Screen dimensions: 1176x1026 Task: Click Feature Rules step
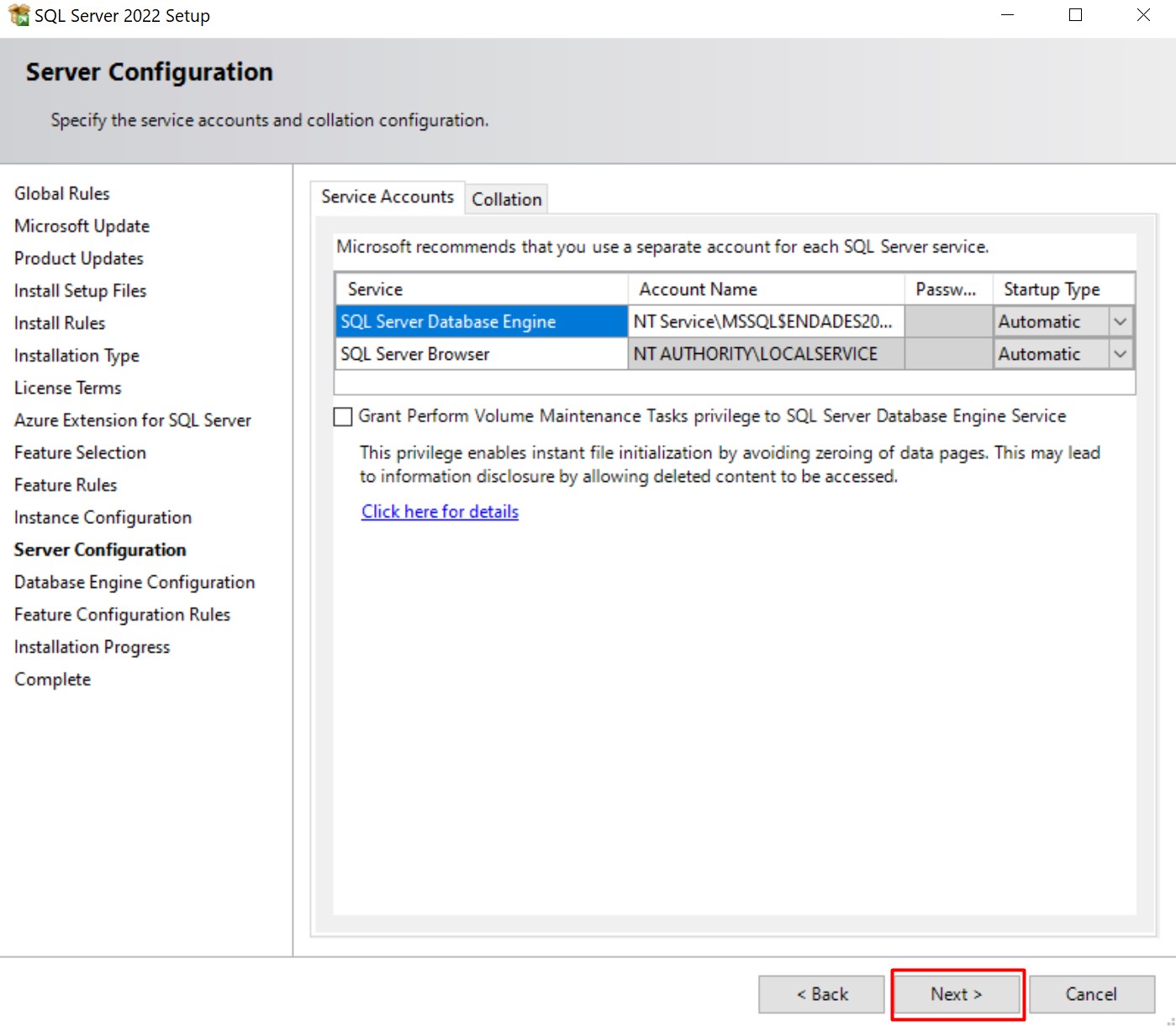pyautogui.click(x=66, y=485)
